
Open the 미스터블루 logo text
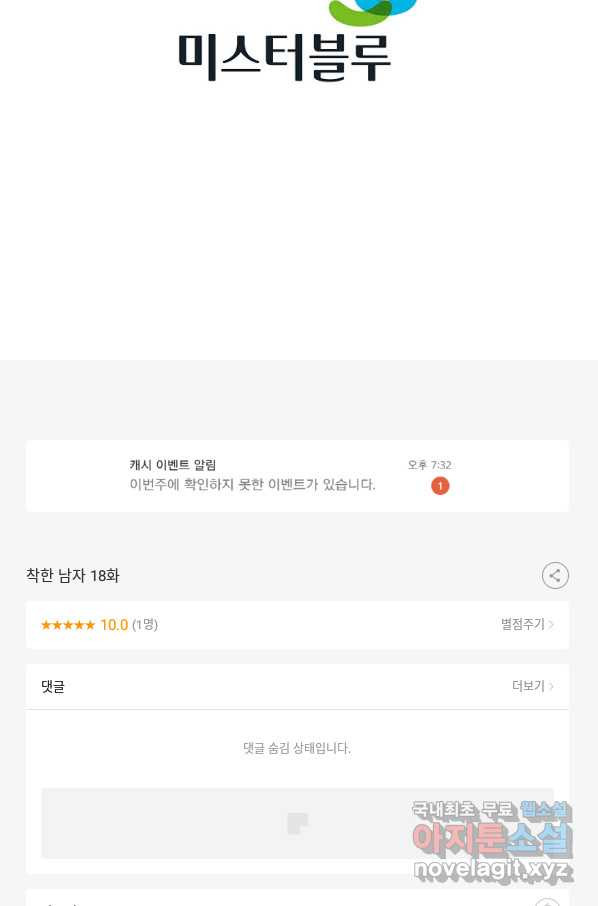[284, 57]
